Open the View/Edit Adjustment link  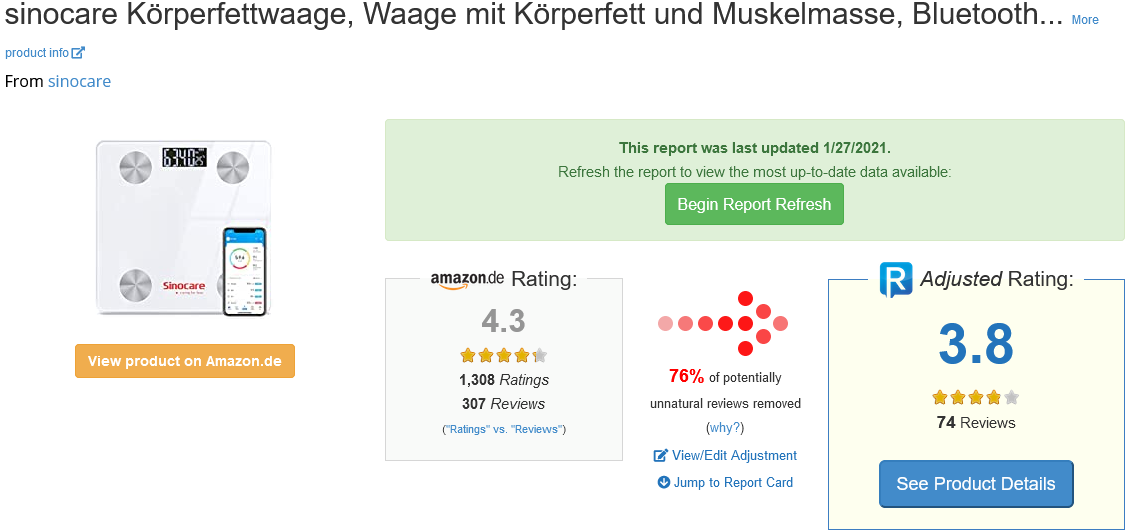point(734,456)
